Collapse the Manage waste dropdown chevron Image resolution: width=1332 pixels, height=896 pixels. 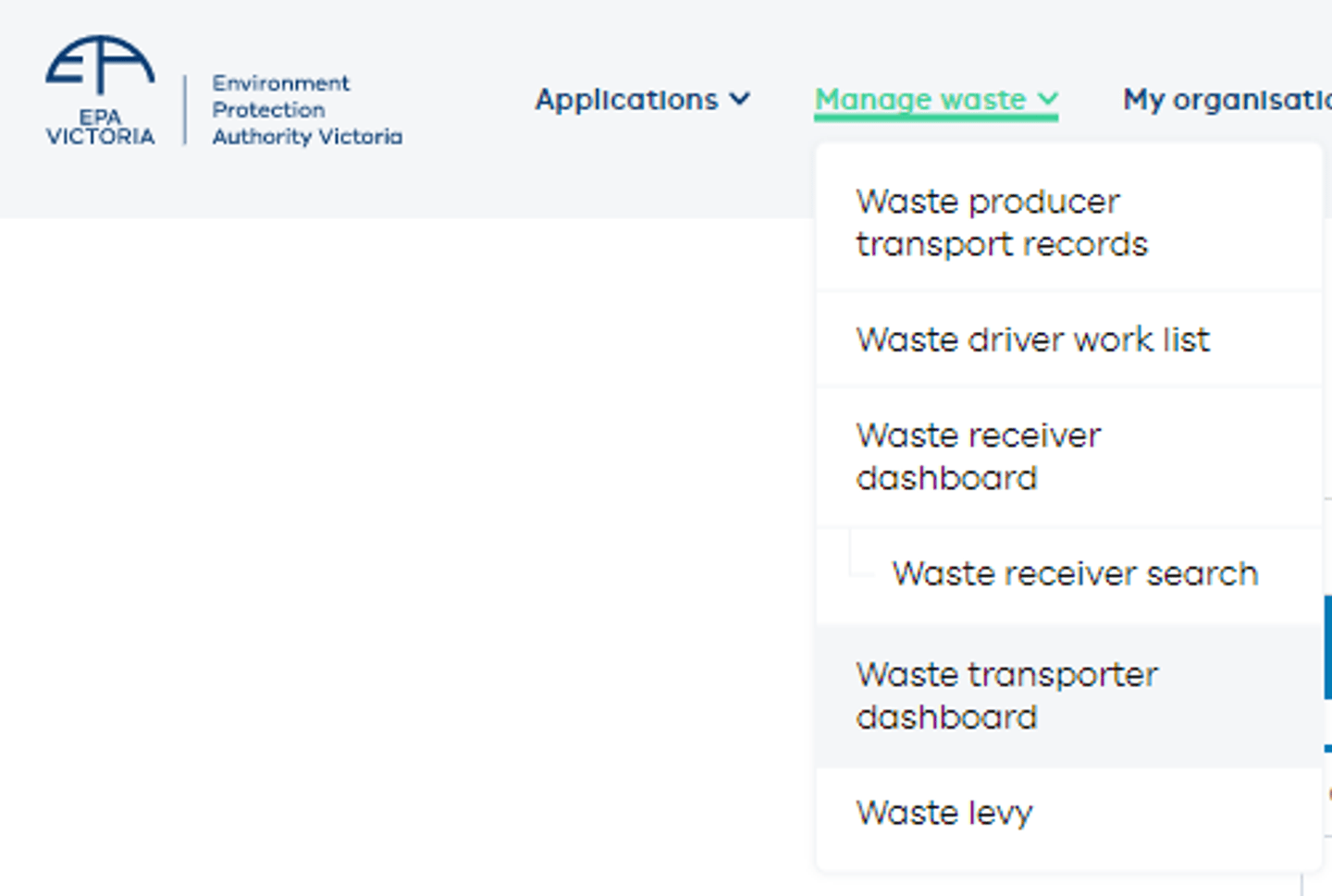1046,99
